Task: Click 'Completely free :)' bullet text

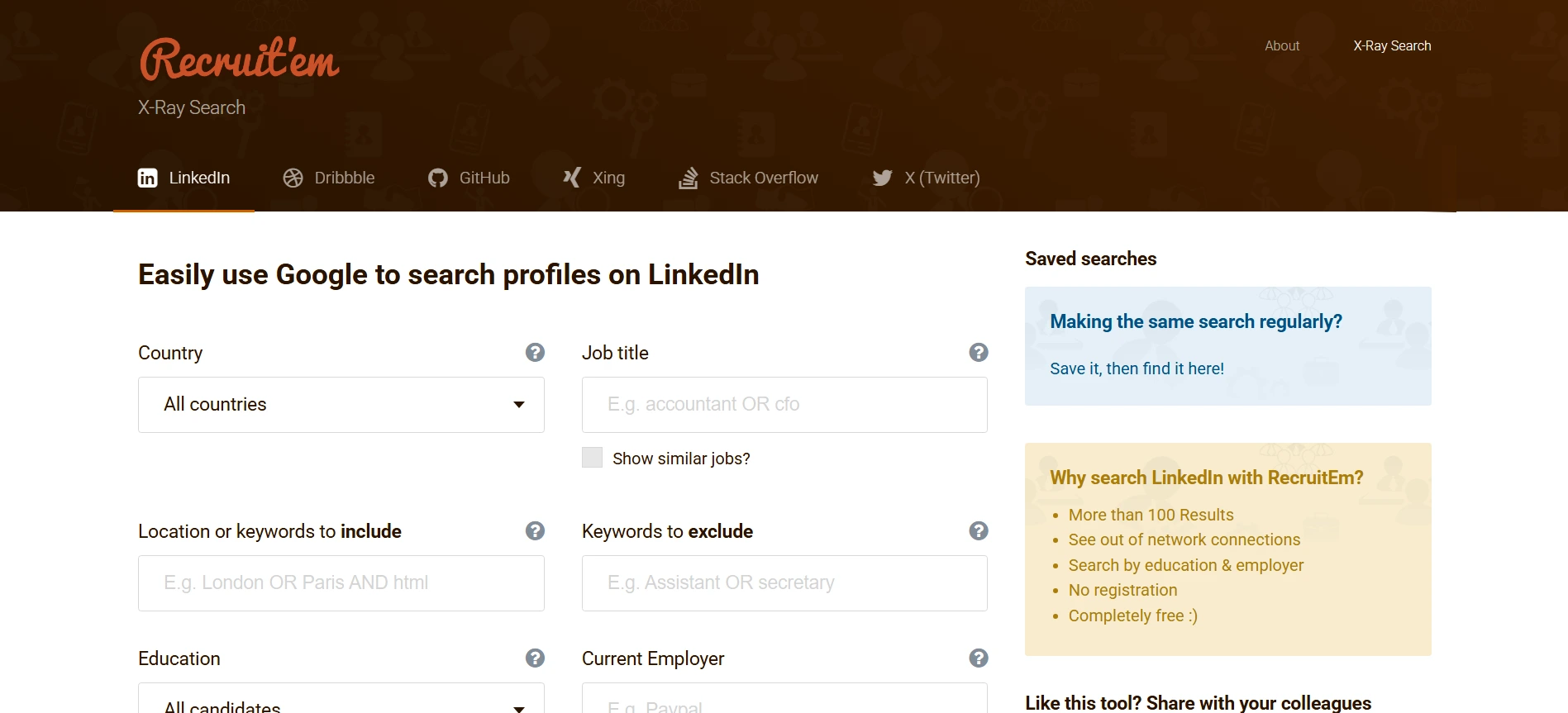Action: coord(1132,616)
